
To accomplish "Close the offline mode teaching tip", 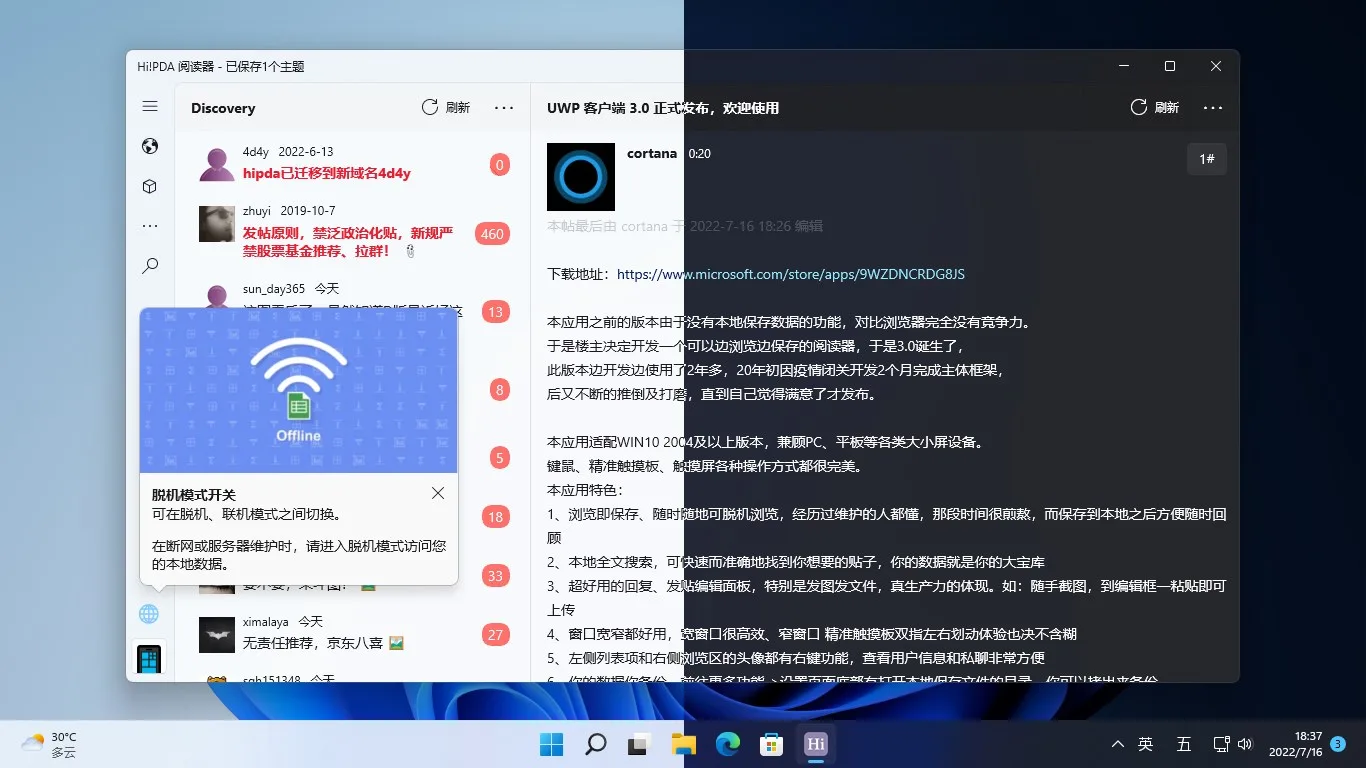I will pos(438,493).
